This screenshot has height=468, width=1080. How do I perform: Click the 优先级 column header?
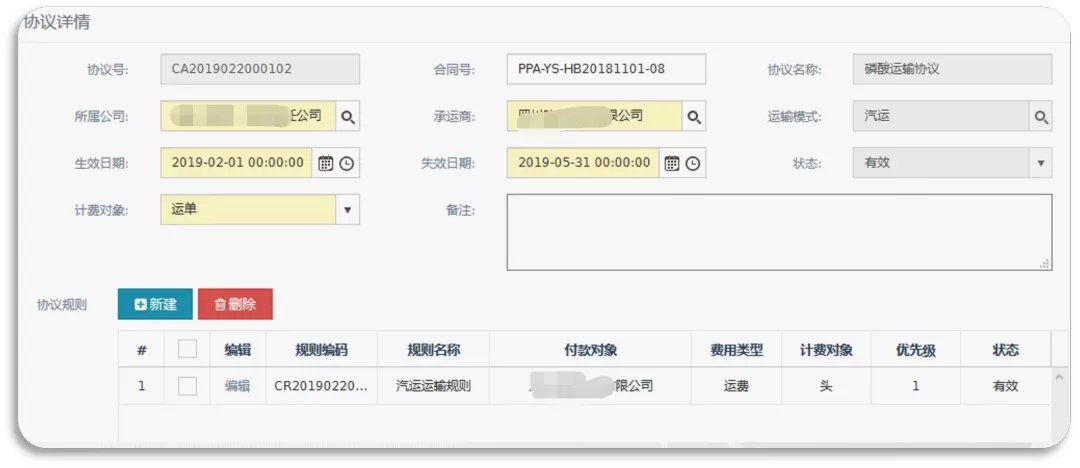(915, 350)
